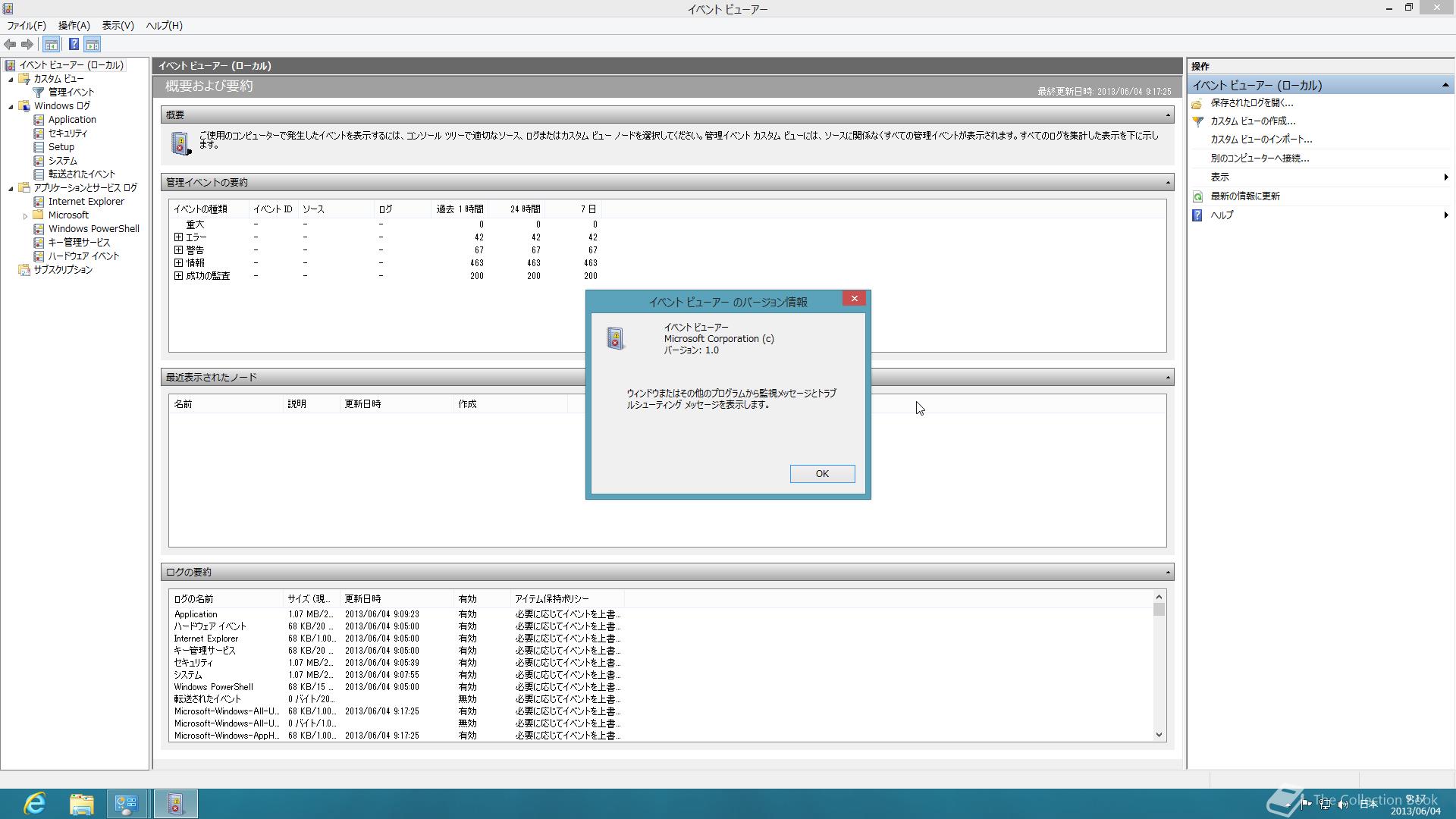Click the Windows PowerShell log icon
1456x819 pixels.
click(x=39, y=229)
